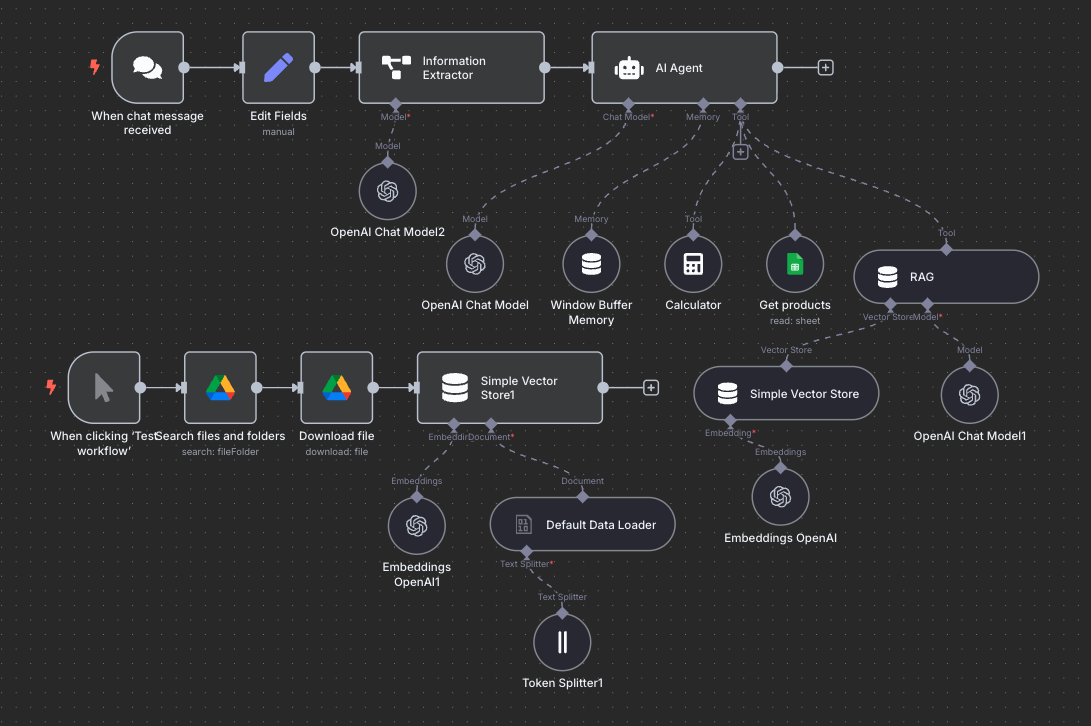Select the RAG tool node
This screenshot has width=1091, height=726.
coord(946,276)
